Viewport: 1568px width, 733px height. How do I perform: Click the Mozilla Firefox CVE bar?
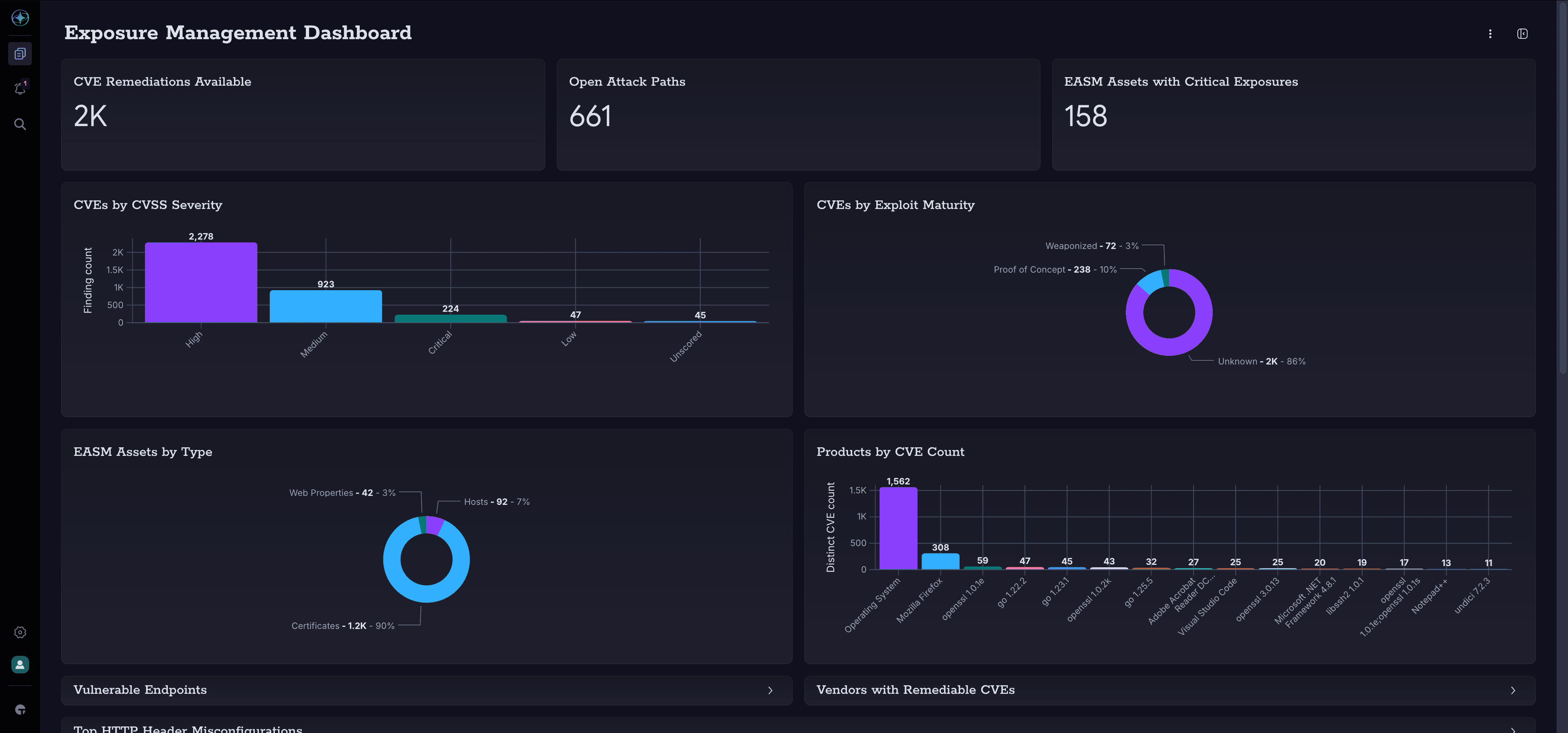940,562
